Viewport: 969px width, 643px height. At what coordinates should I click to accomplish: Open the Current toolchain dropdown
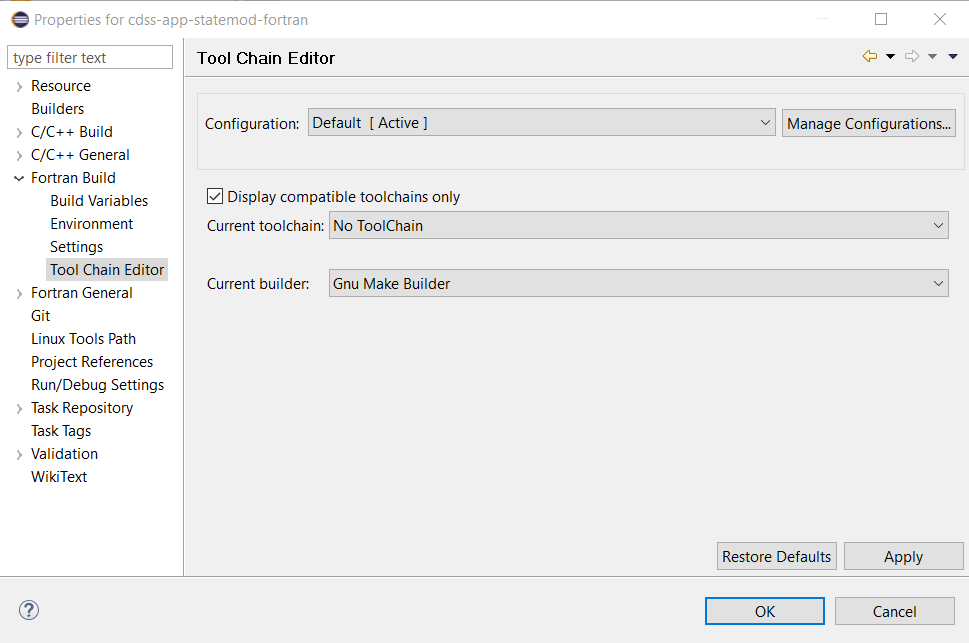[638, 226]
